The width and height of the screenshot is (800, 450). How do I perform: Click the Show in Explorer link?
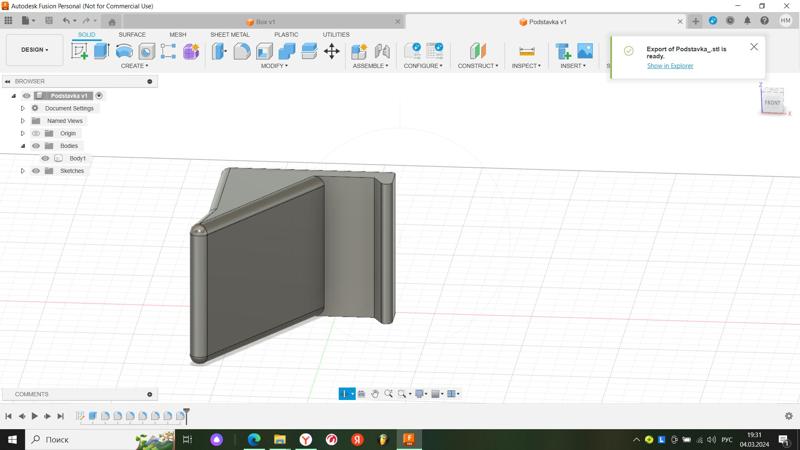(x=669, y=66)
